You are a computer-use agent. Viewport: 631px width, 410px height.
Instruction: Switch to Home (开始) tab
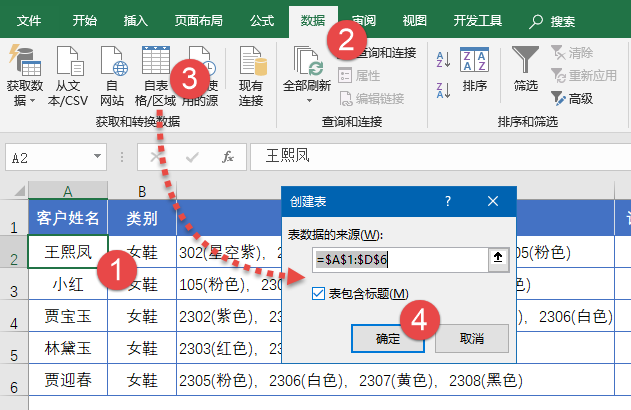(x=85, y=21)
